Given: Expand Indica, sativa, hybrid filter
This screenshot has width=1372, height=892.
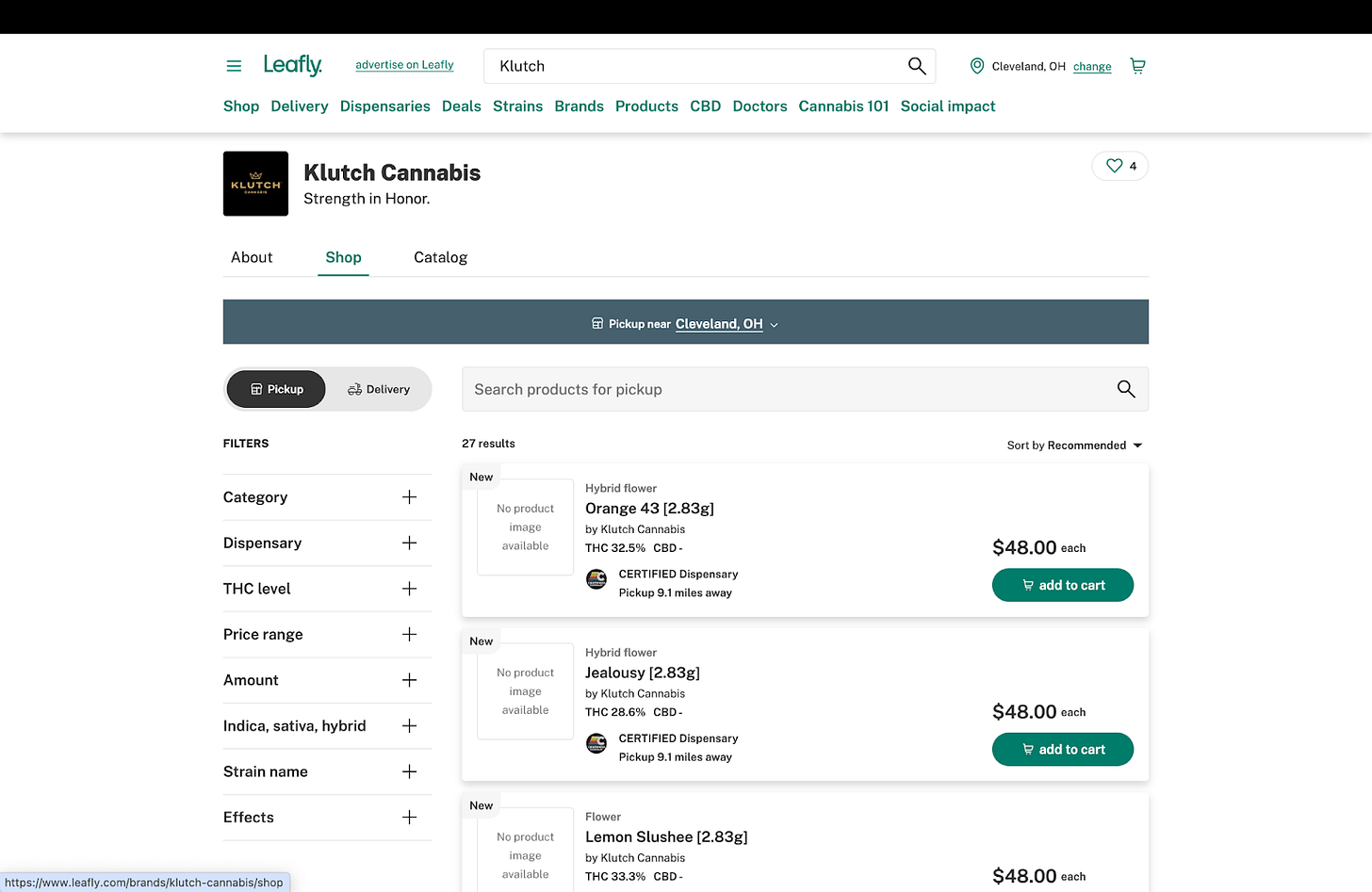Looking at the screenshot, I should click(327, 725).
